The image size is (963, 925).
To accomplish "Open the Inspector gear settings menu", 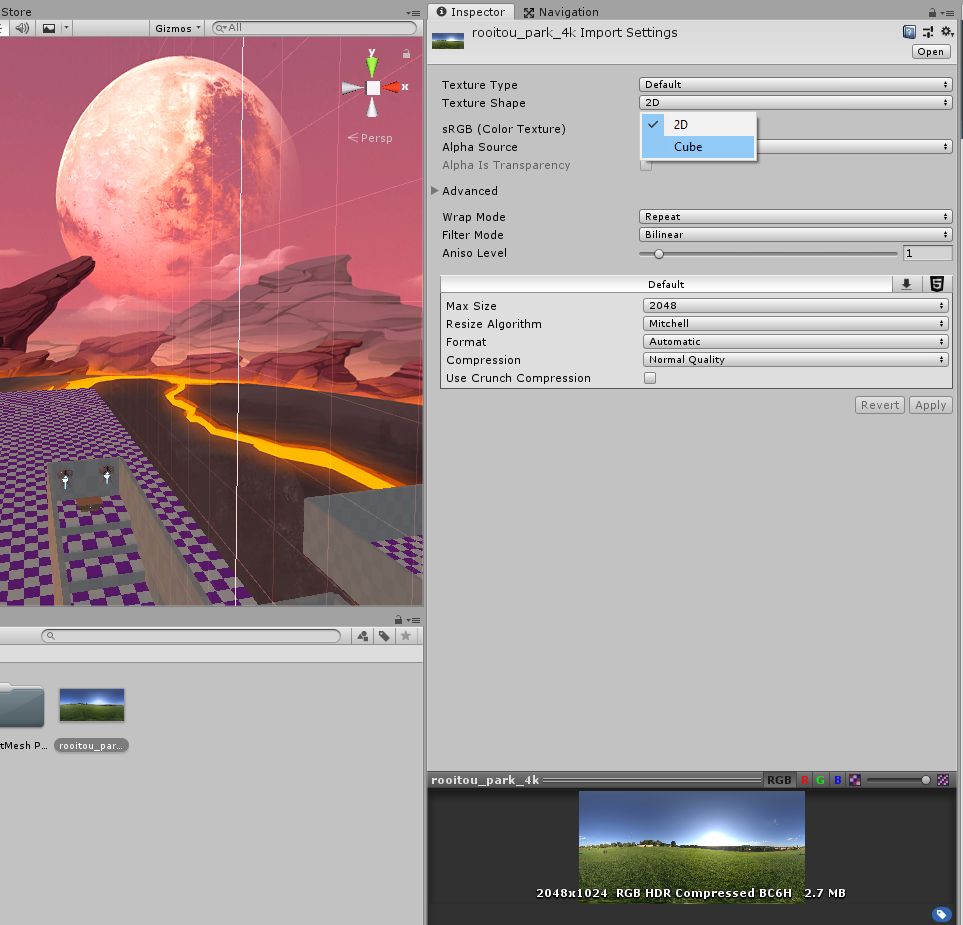I will click(946, 32).
